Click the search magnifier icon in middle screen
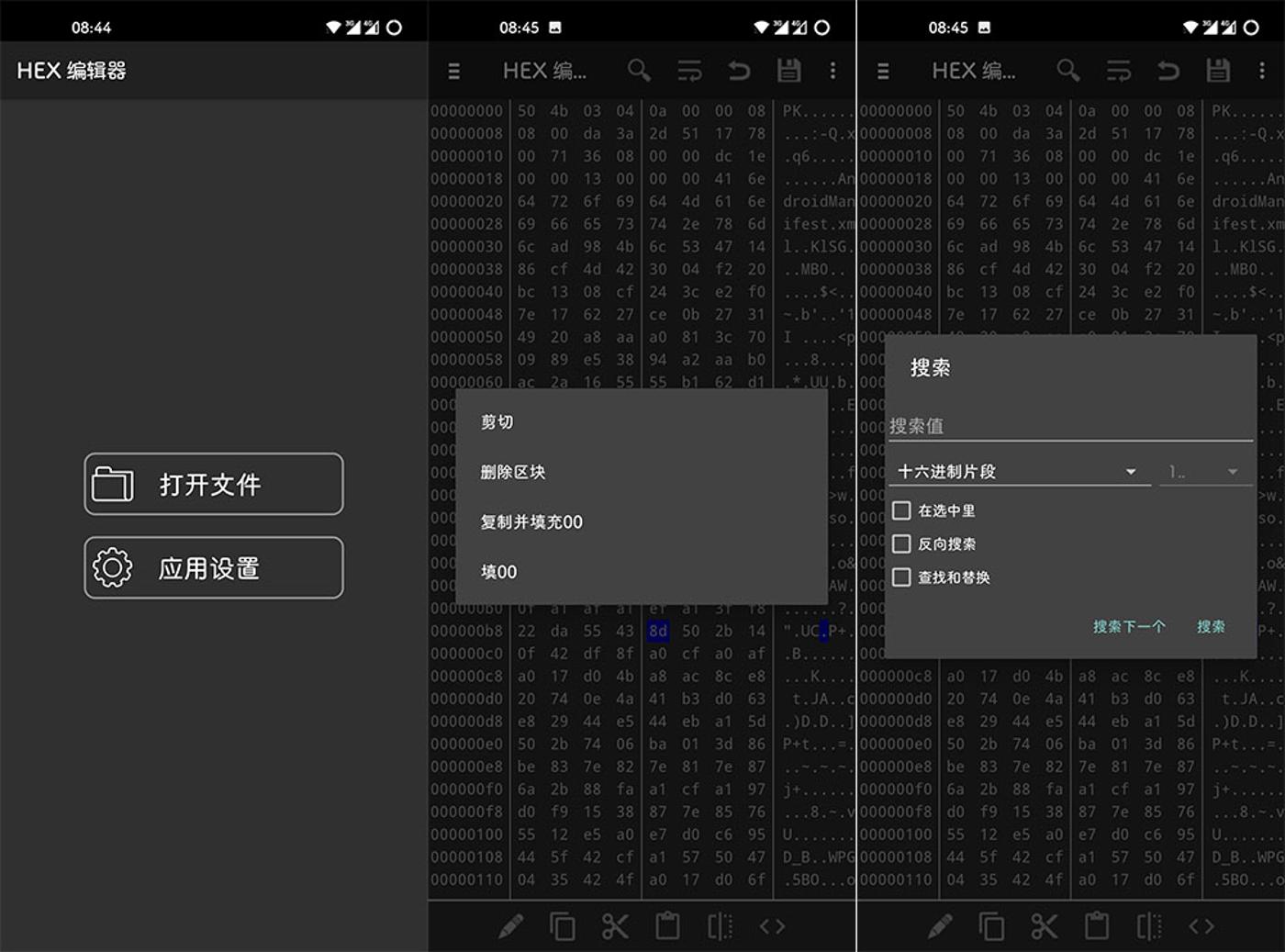 coord(639,71)
